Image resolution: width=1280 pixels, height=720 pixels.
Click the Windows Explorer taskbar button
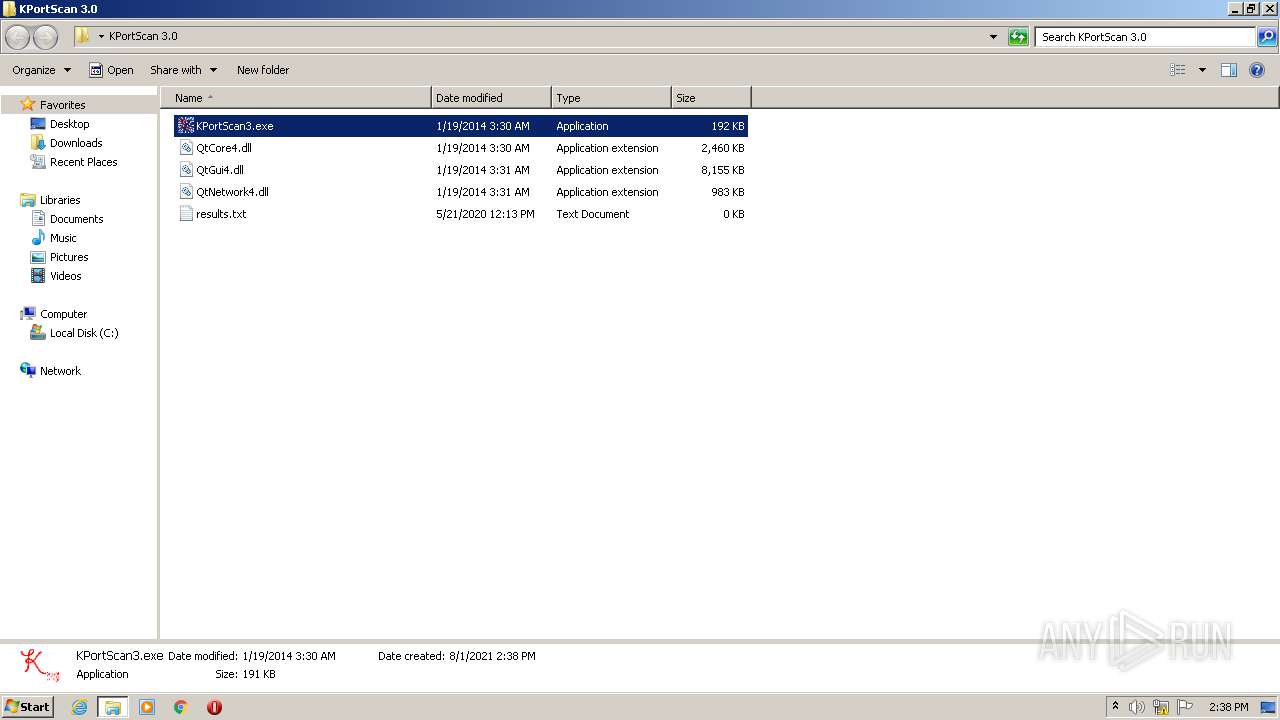pyautogui.click(x=113, y=707)
